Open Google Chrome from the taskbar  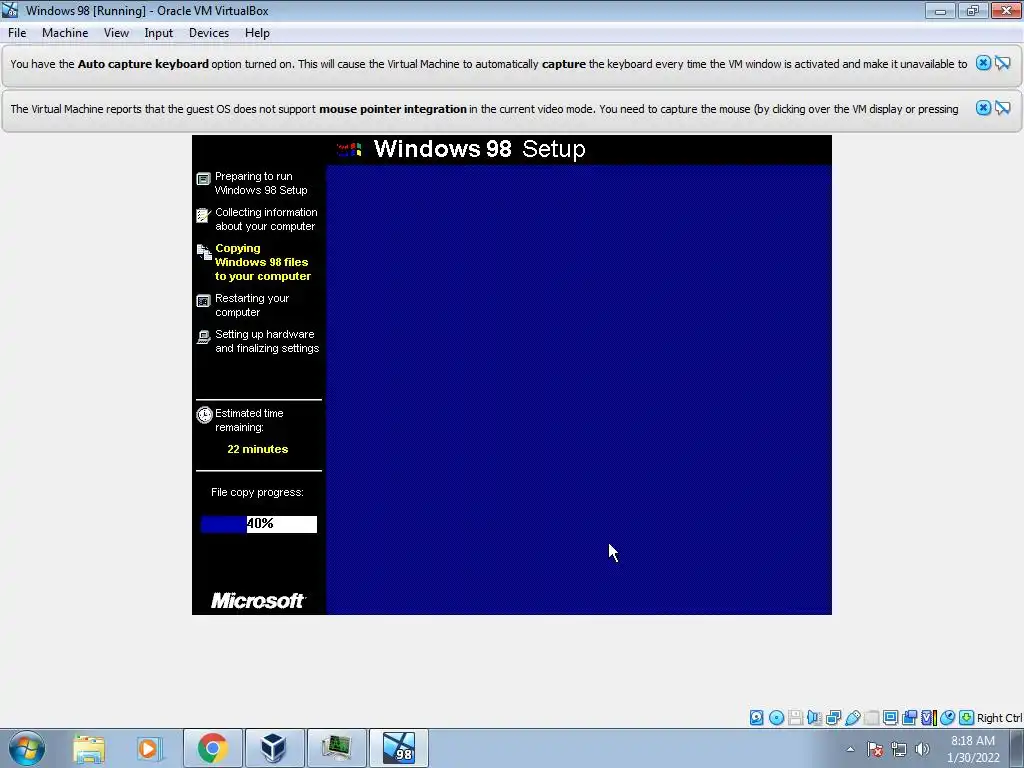pos(212,748)
